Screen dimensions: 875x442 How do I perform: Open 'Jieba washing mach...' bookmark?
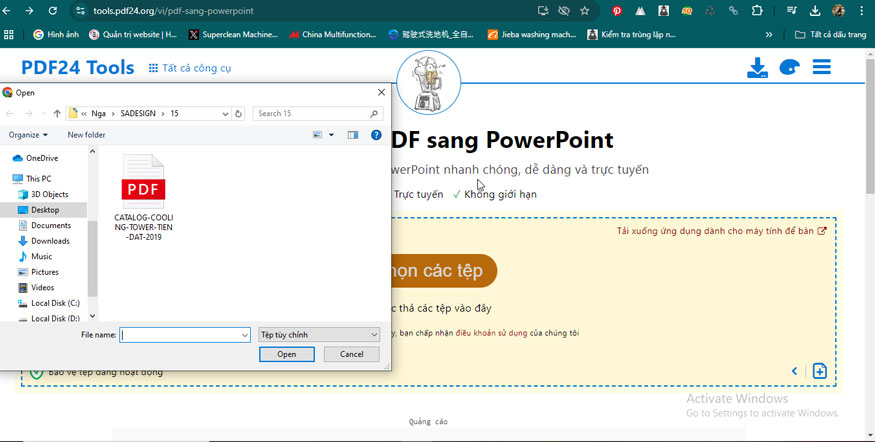point(532,35)
